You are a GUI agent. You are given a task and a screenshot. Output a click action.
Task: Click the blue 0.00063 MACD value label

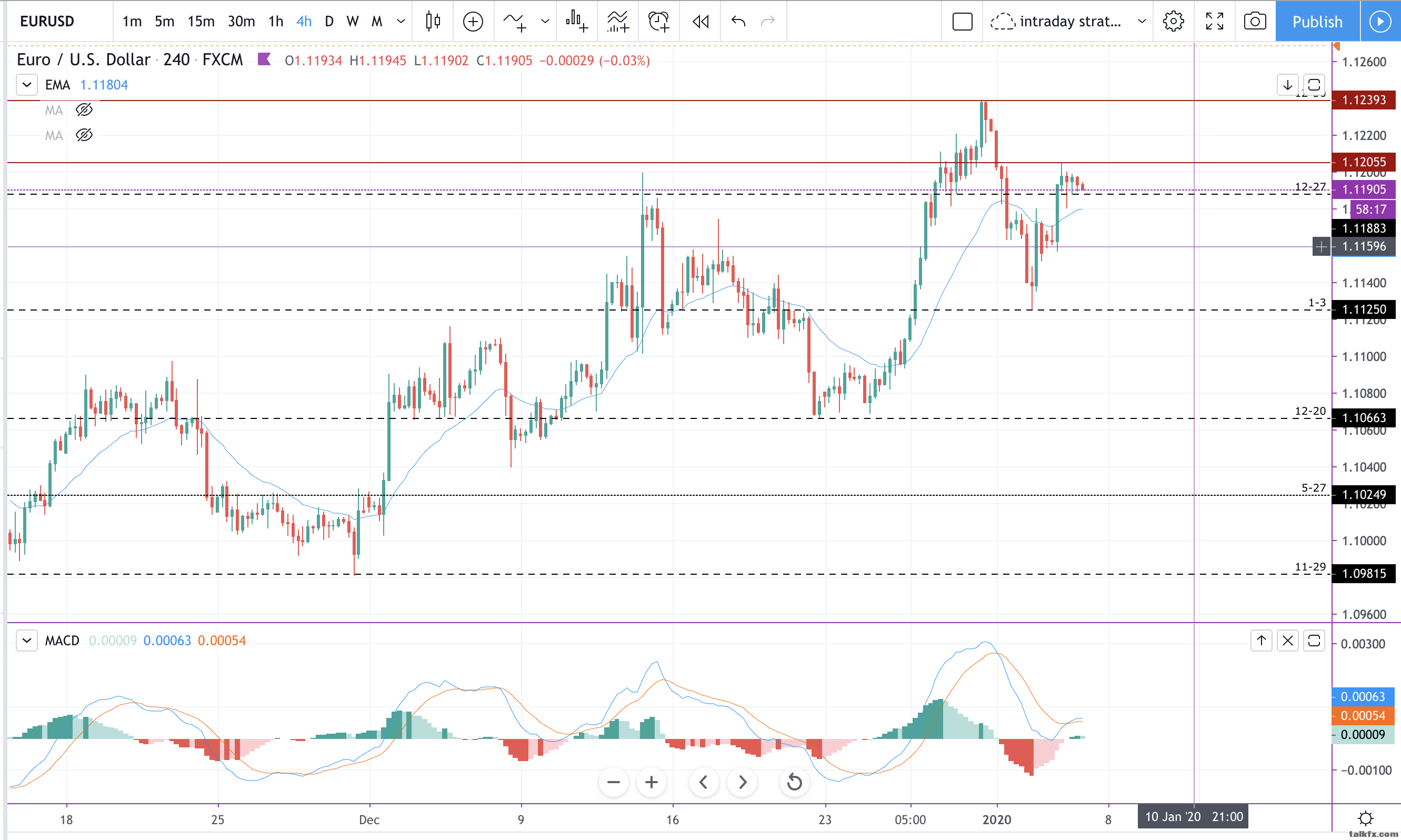1363,697
